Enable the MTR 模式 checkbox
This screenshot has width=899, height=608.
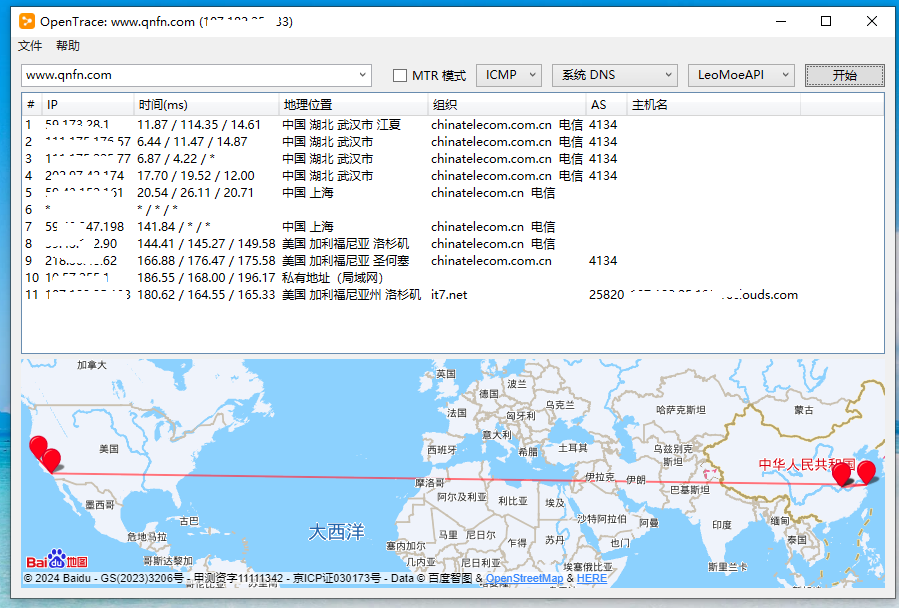click(400, 75)
